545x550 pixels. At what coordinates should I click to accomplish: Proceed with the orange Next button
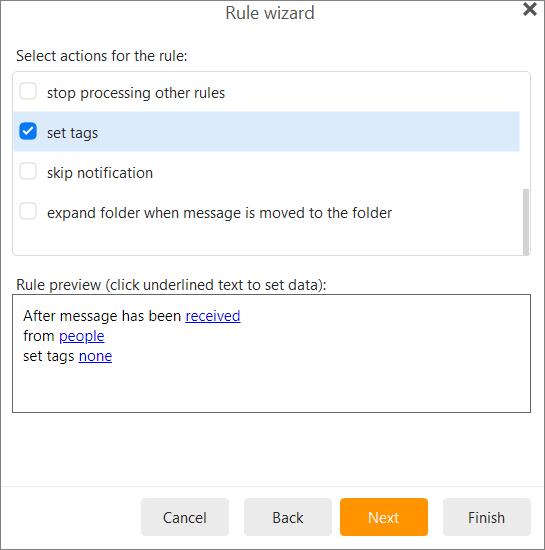[x=384, y=517]
